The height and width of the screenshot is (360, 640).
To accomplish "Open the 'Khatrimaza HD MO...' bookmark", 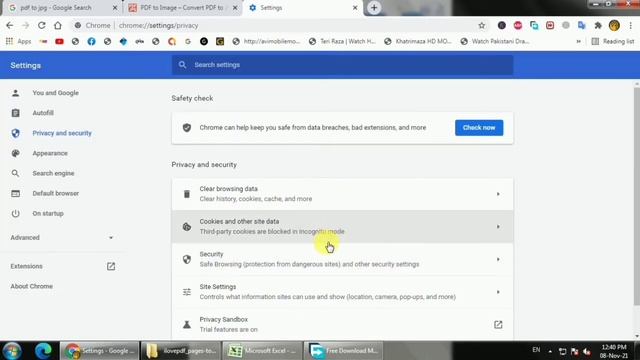I will (418, 41).
